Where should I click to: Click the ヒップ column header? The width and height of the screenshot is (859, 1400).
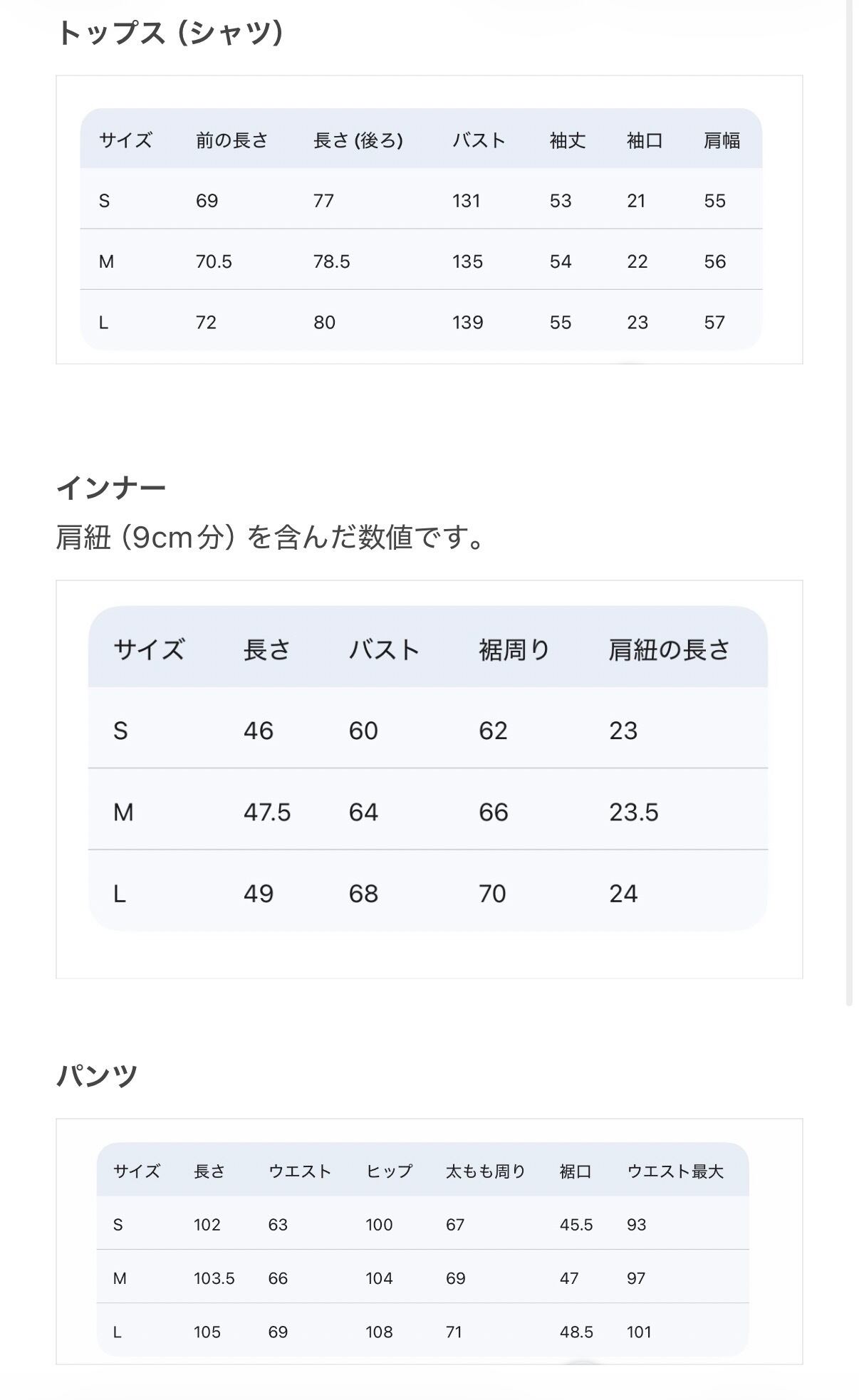click(389, 1171)
